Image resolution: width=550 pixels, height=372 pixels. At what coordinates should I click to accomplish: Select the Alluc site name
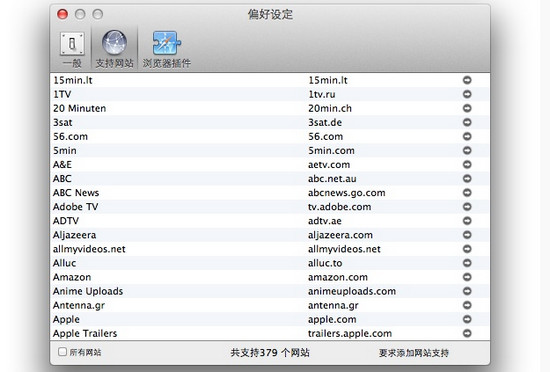click(64, 263)
